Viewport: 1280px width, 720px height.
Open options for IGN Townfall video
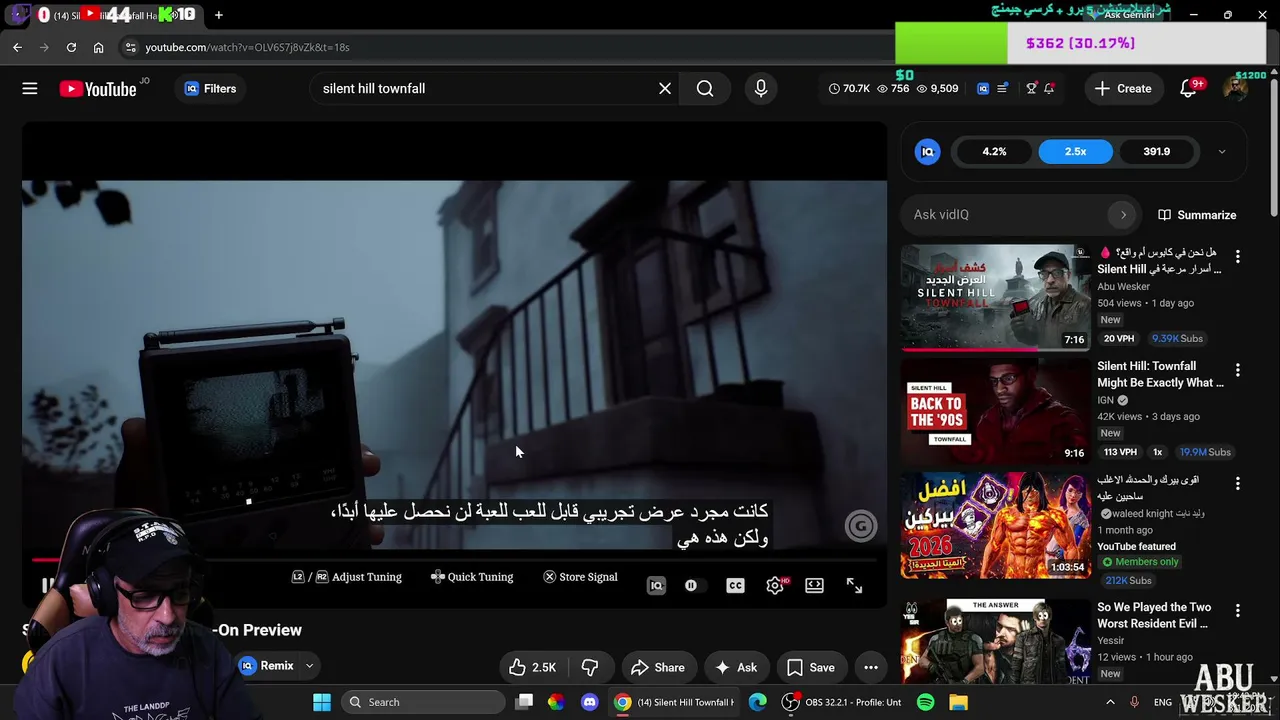point(1238,370)
